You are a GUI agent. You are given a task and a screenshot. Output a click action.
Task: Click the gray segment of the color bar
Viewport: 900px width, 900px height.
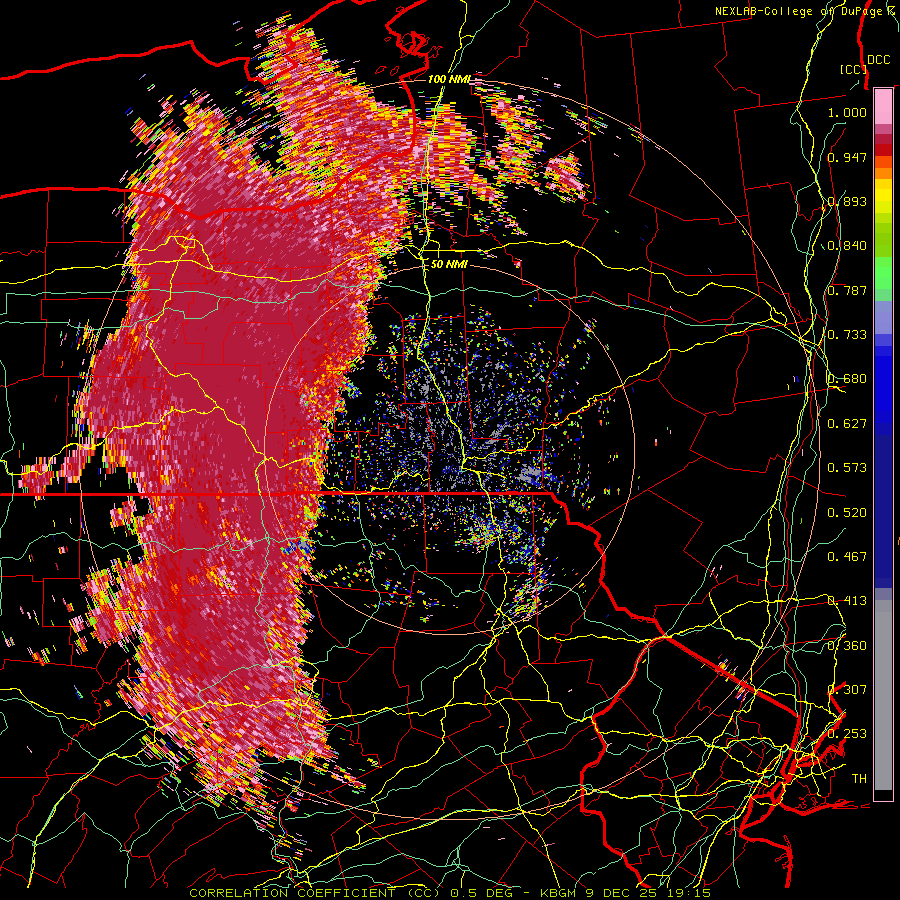pyautogui.click(x=883, y=695)
